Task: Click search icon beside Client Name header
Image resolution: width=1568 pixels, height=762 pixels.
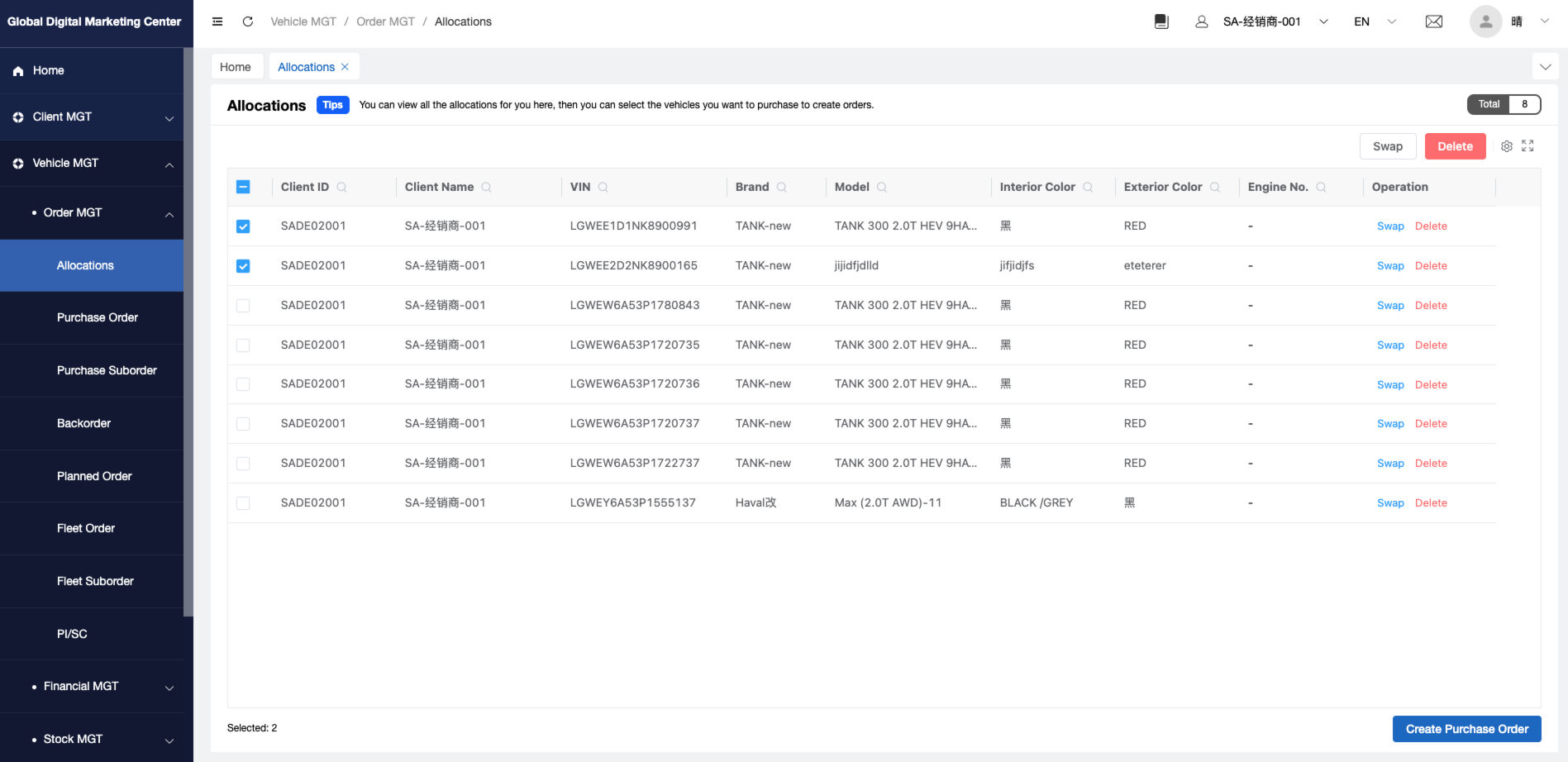Action: (487, 188)
